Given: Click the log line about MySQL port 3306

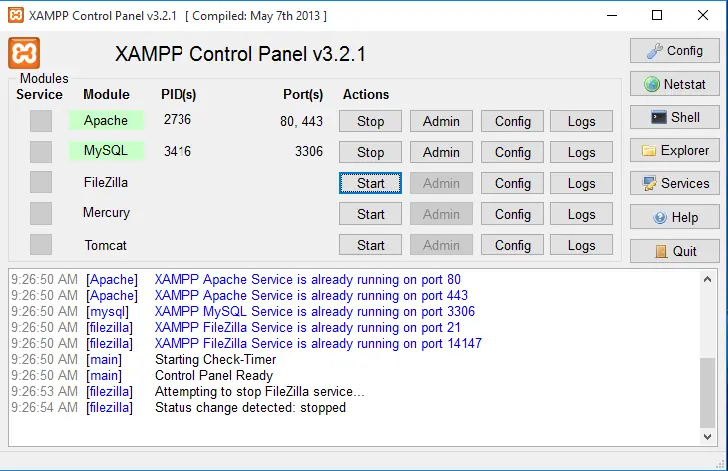Looking at the screenshot, I should tap(315, 311).
